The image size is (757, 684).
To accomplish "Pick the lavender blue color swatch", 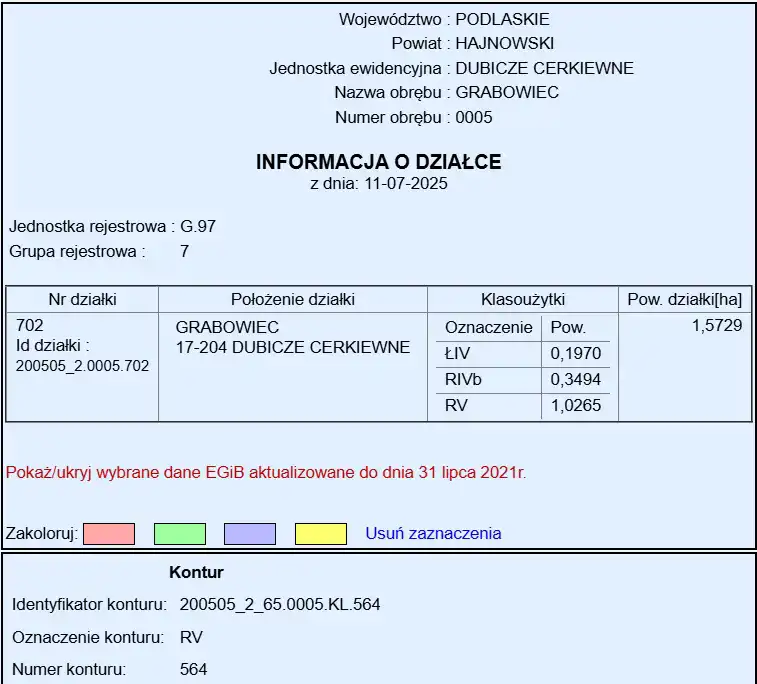I will (x=250, y=534).
